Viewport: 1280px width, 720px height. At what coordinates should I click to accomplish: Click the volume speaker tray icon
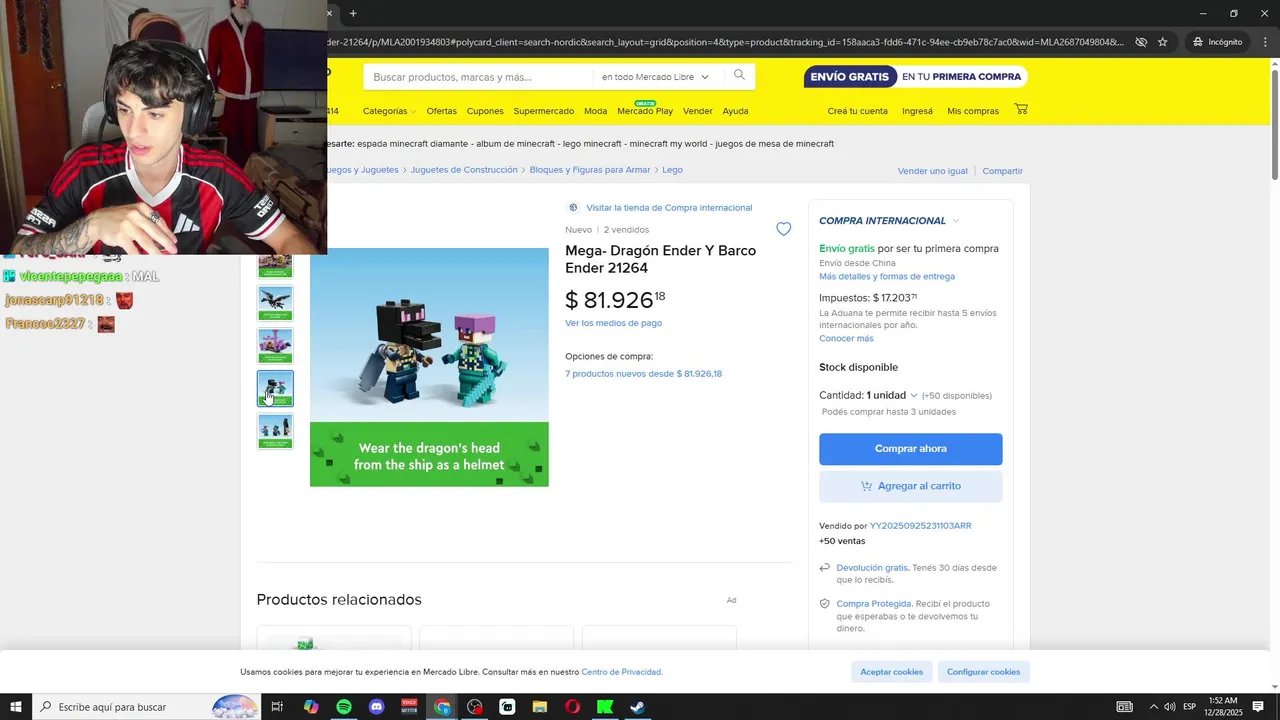(1170, 707)
